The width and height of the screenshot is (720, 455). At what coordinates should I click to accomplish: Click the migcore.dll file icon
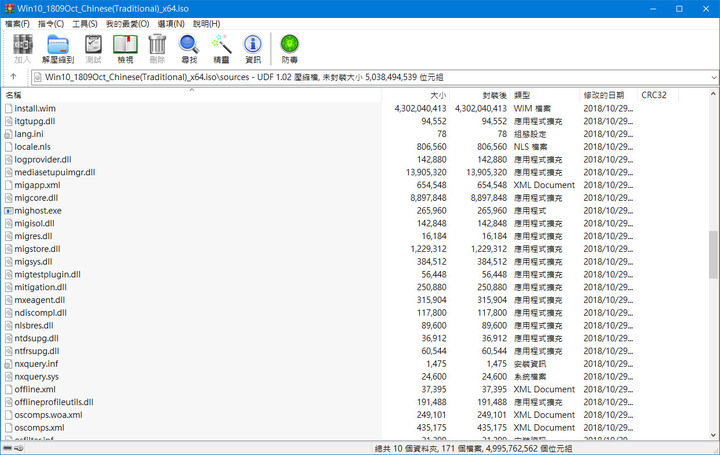pyautogui.click(x=8, y=198)
